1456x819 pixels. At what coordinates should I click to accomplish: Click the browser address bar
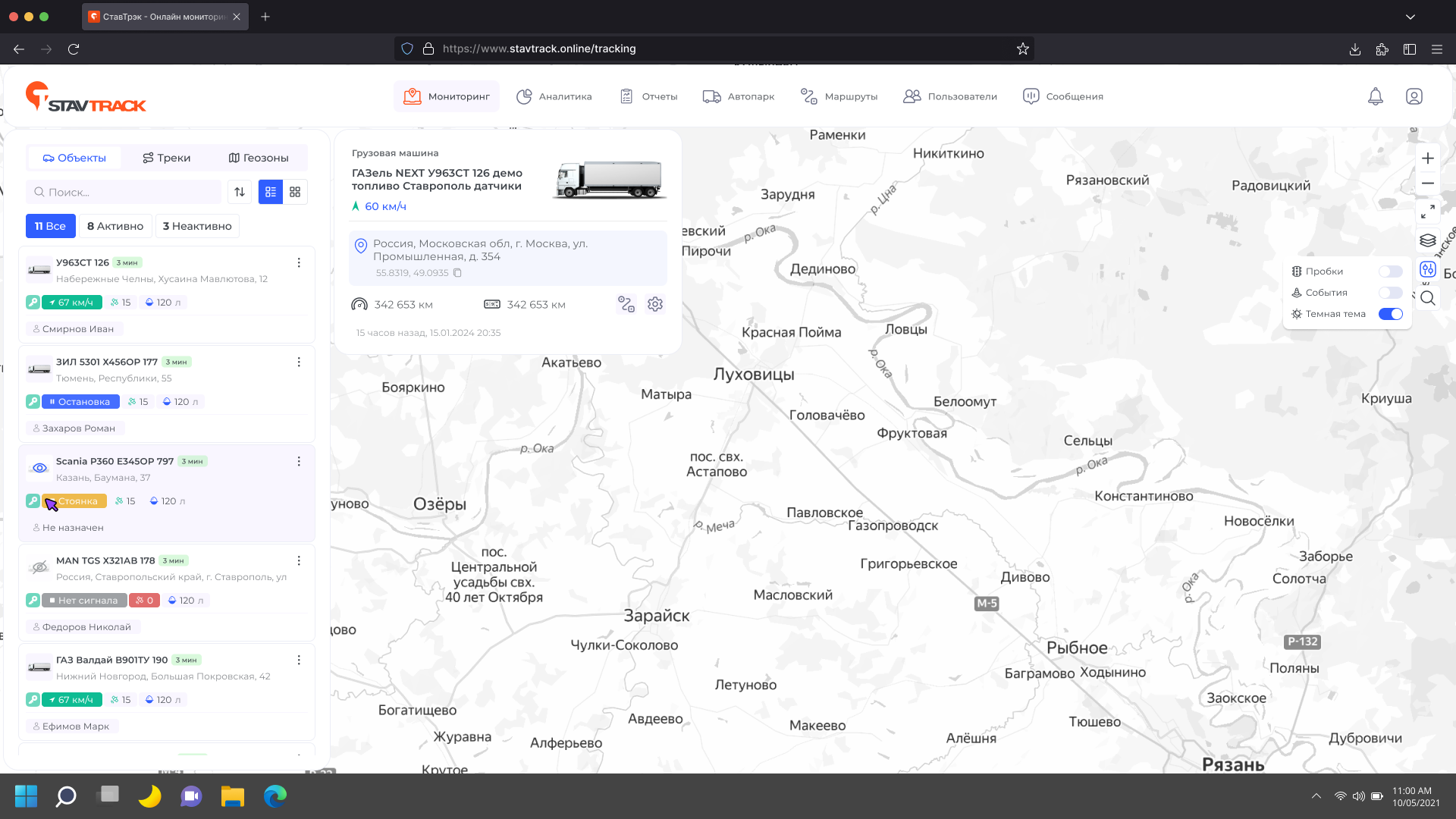[x=714, y=49]
